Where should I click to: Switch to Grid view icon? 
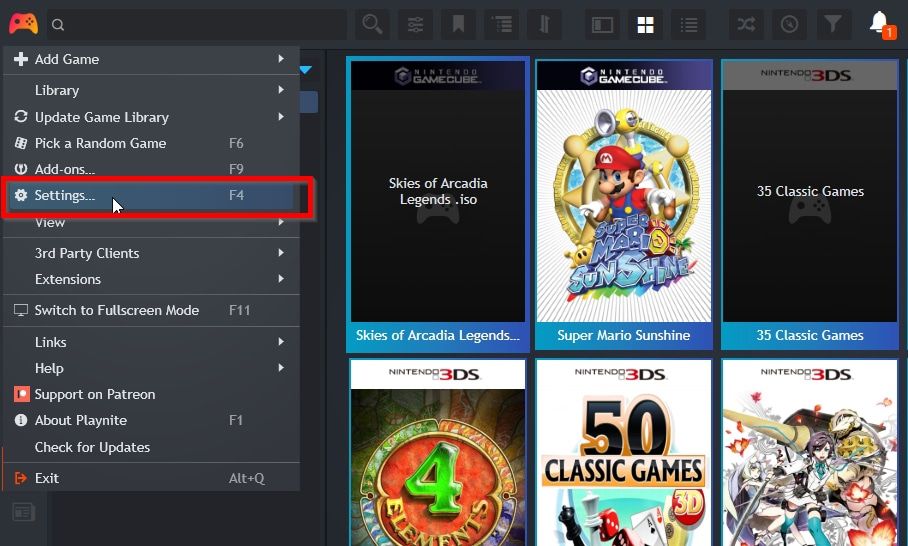point(645,24)
